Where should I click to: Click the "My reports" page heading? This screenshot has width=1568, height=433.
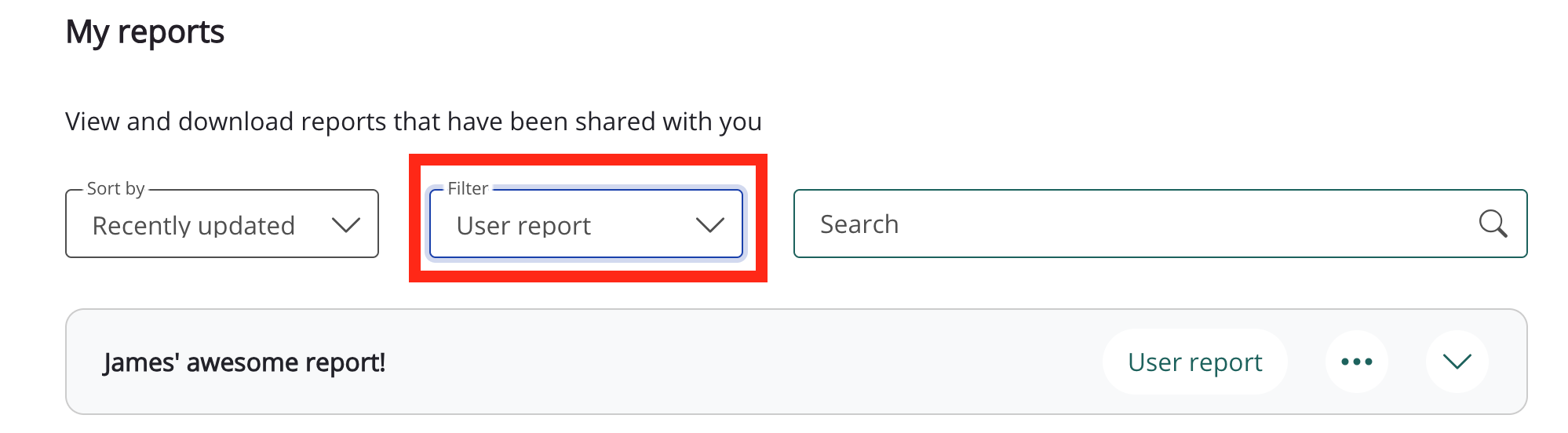click(x=145, y=32)
